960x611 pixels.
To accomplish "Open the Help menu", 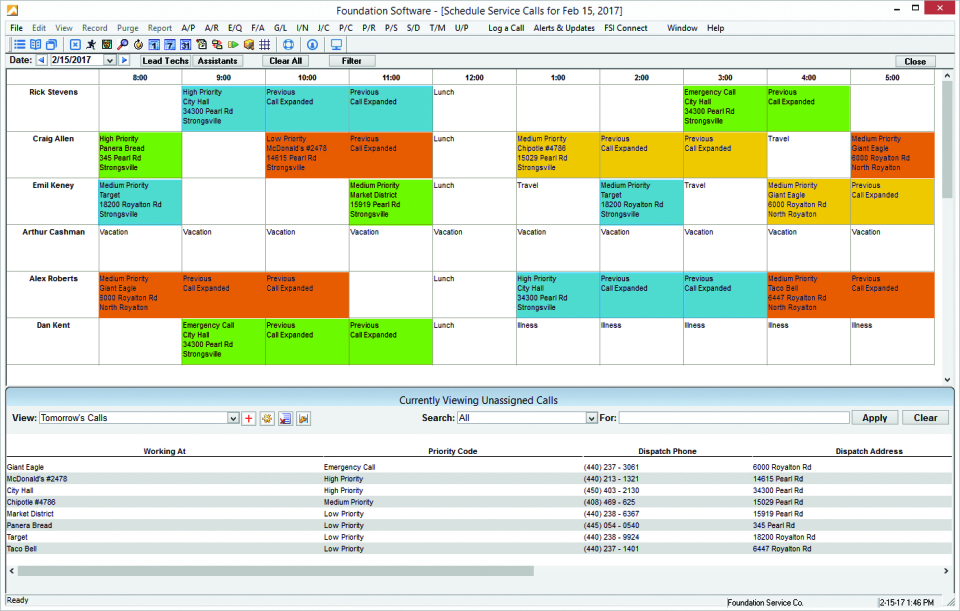I will pos(716,28).
